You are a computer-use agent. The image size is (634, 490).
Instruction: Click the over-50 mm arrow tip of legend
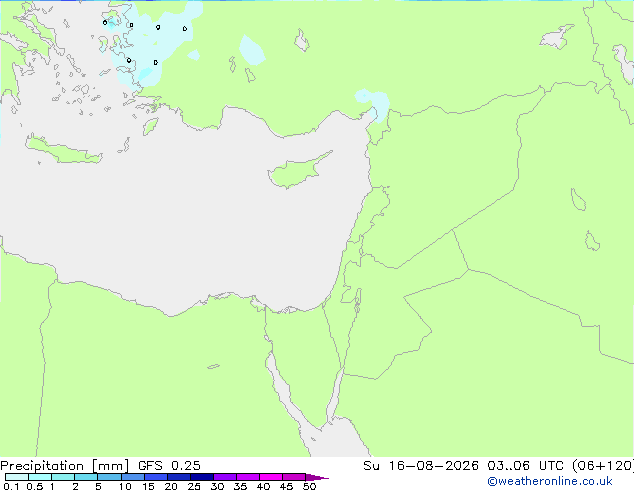coord(317,477)
